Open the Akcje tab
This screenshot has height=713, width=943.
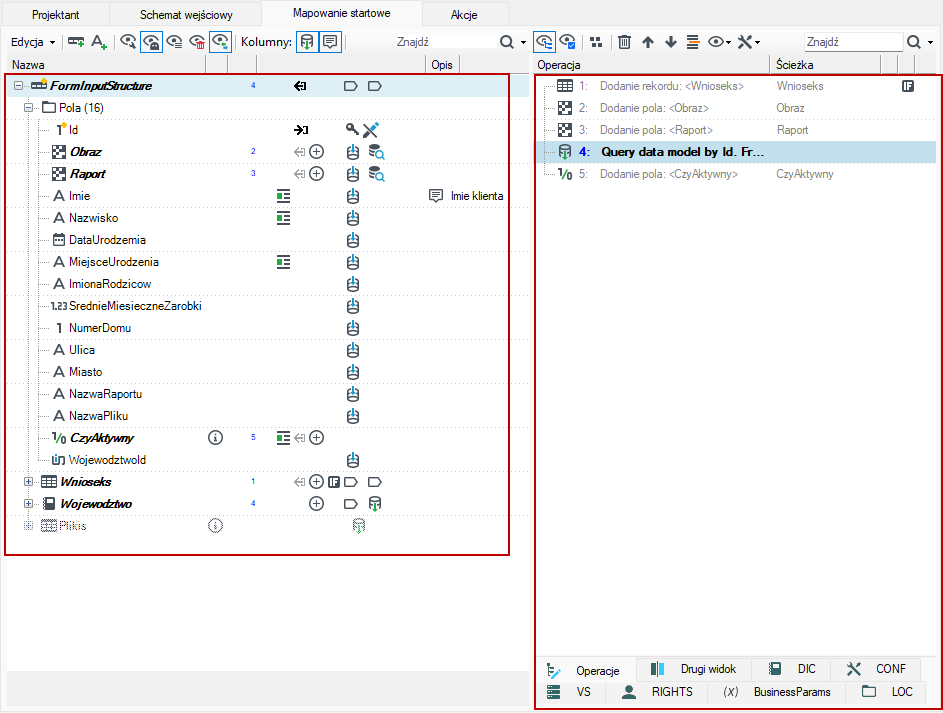[x=464, y=15]
